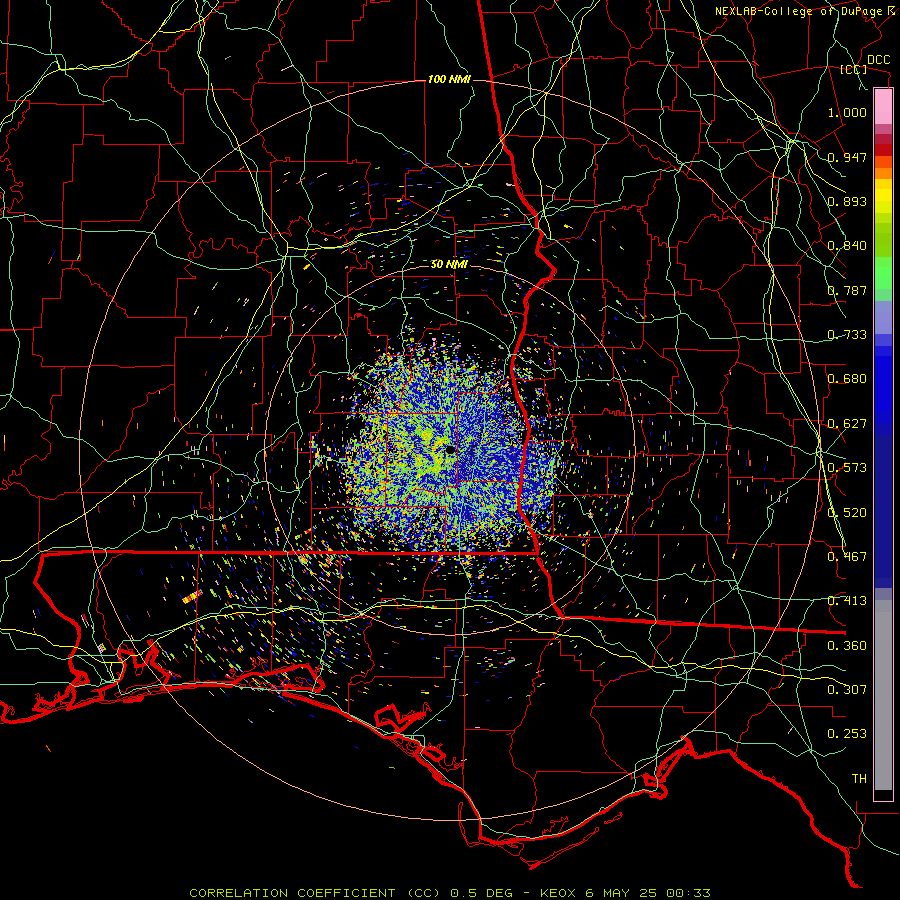This screenshot has width=900, height=900.
Task: Select the 0.787 scale value
Action: [847, 290]
